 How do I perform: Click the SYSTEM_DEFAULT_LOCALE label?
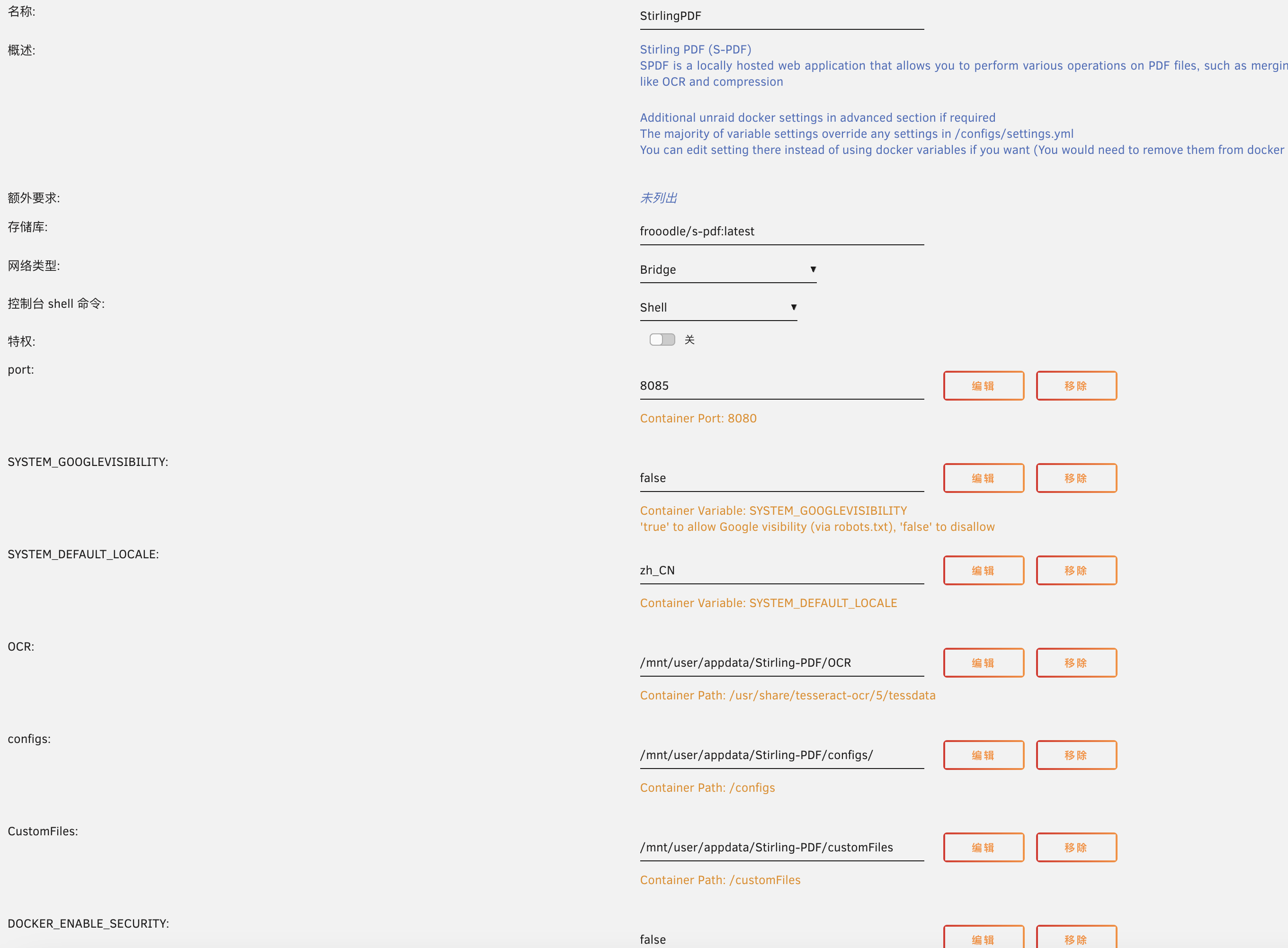[83, 554]
